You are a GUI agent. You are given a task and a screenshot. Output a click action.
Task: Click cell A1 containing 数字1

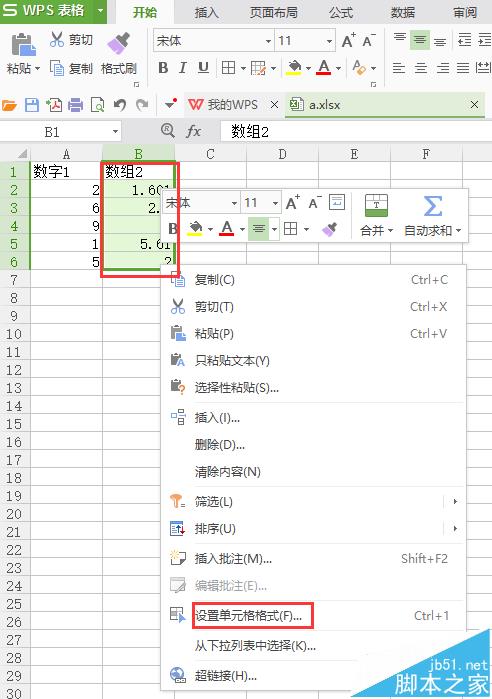pos(66,172)
